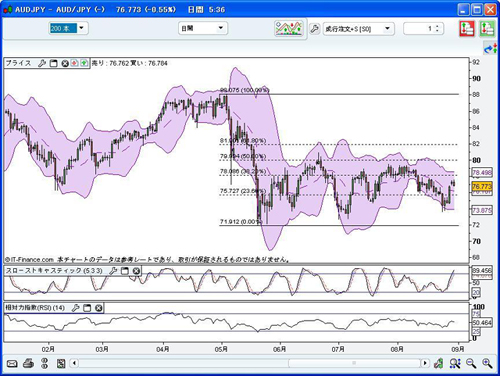Zoom out with the minus magnifier
Image resolution: width=500 pixels, height=376 pixels.
point(471,363)
